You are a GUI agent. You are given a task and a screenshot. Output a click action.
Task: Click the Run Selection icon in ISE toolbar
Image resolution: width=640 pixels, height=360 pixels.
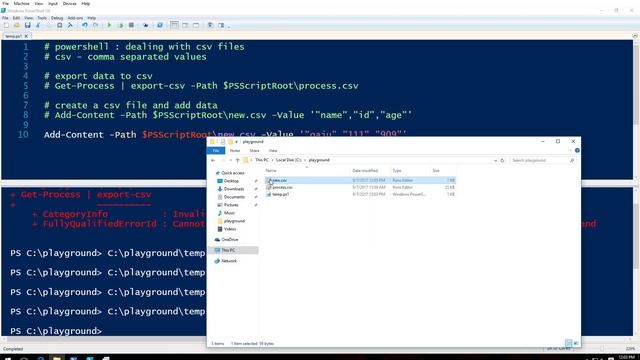pos(120,25)
